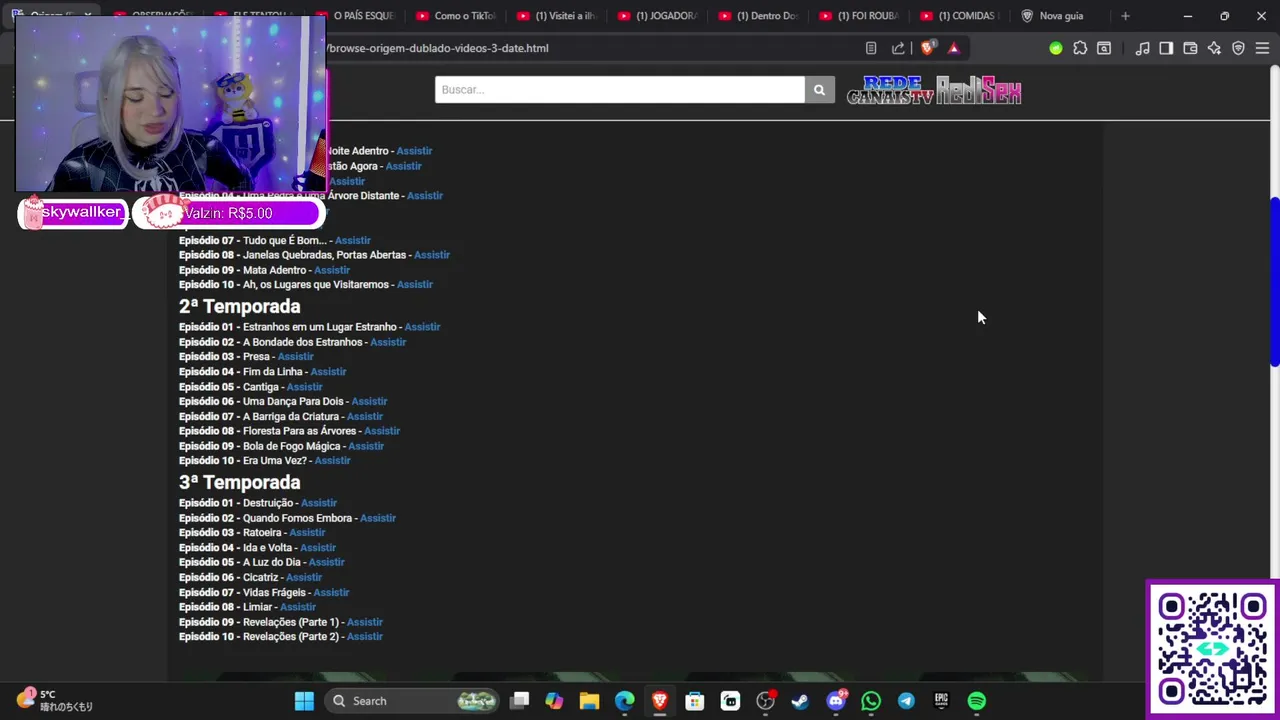Click the magnifier search button
Image resolution: width=1280 pixels, height=720 pixels.
(x=819, y=90)
